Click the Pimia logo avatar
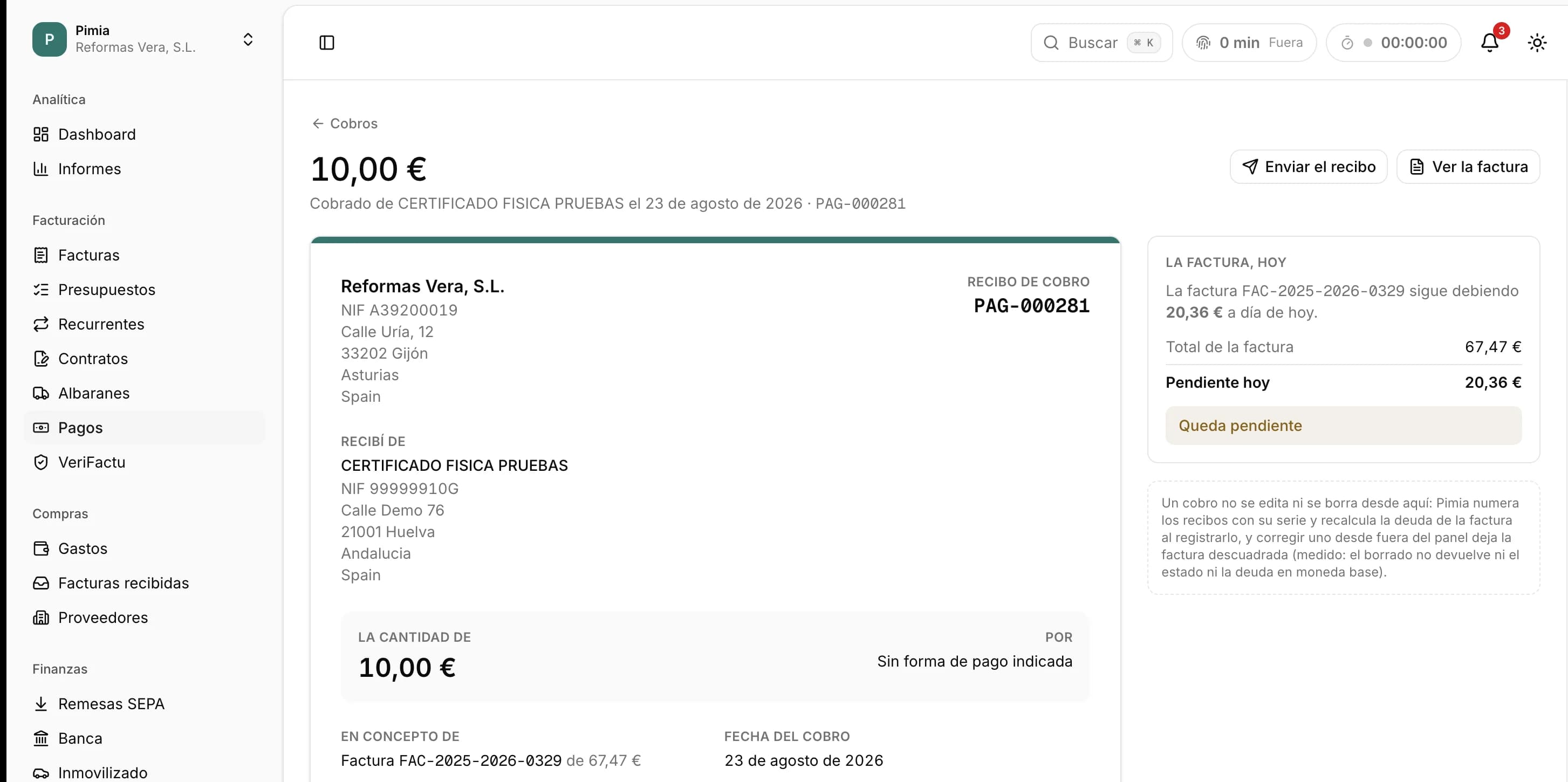Screen dimensions: 1568x782 pos(49,39)
